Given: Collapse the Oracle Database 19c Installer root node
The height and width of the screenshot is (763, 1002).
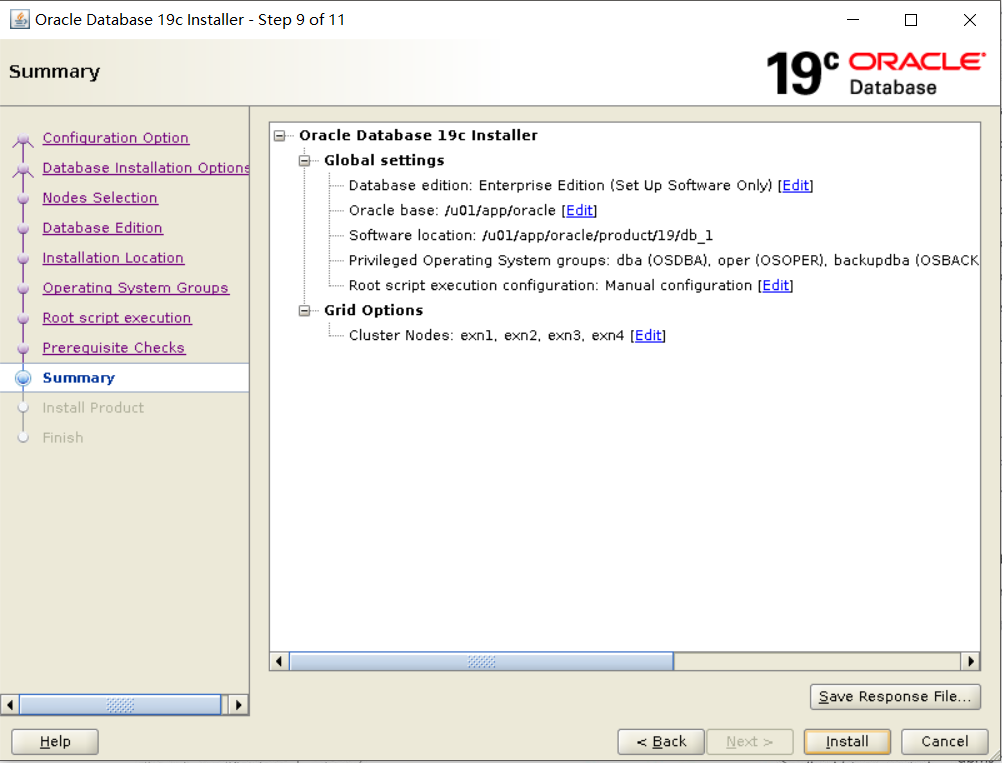Looking at the screenshot, I should point(279,135).
